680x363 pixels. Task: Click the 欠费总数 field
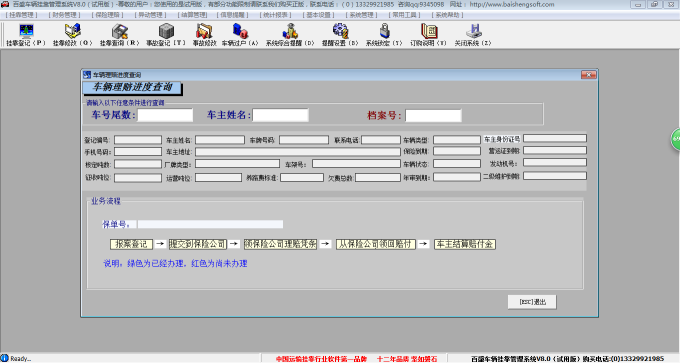(378, 178)
